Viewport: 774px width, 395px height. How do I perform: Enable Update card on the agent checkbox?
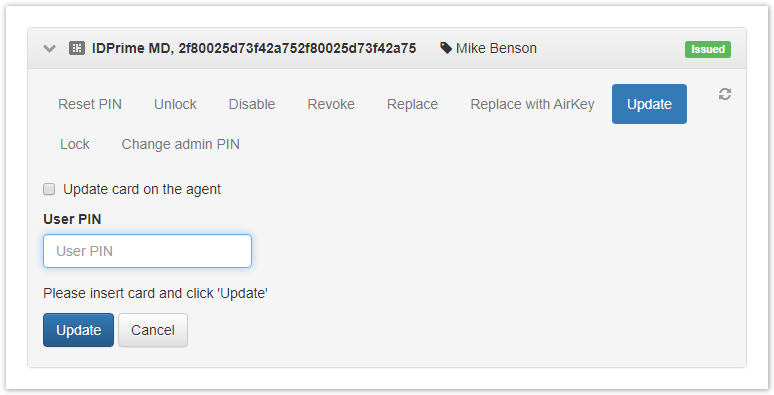coord(49,189)
